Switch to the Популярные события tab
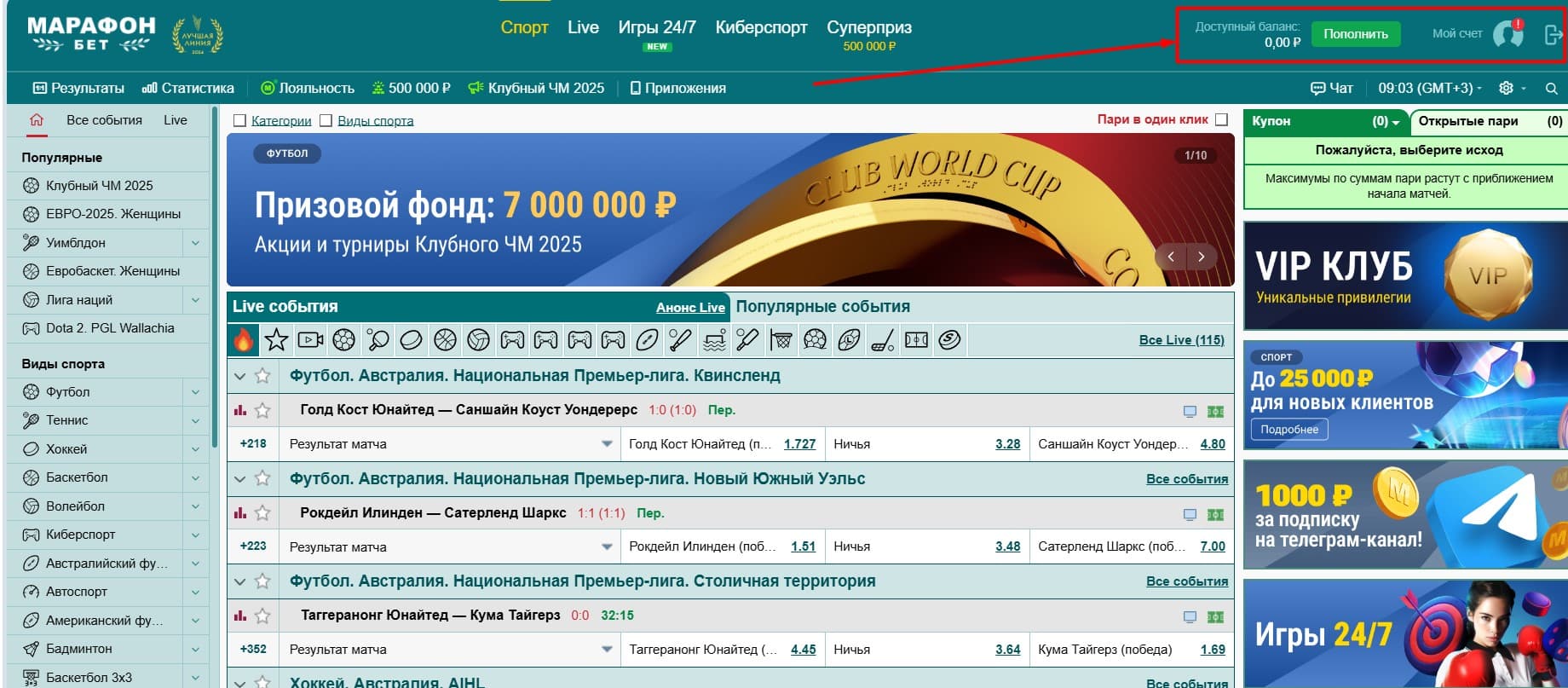 point(822,307)
